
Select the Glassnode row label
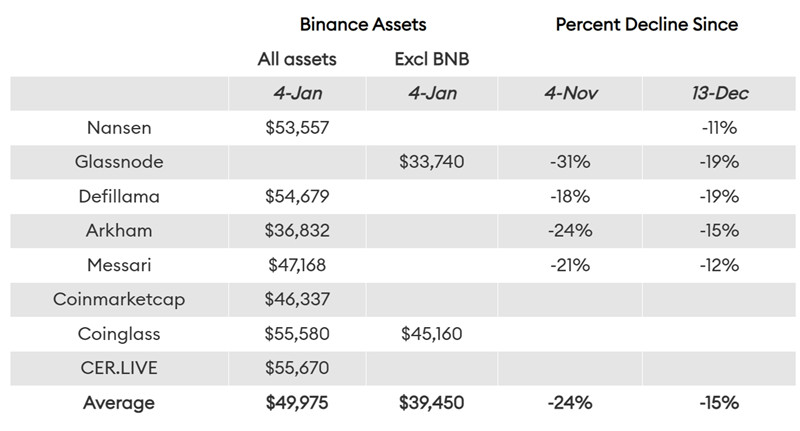point(120,162)
